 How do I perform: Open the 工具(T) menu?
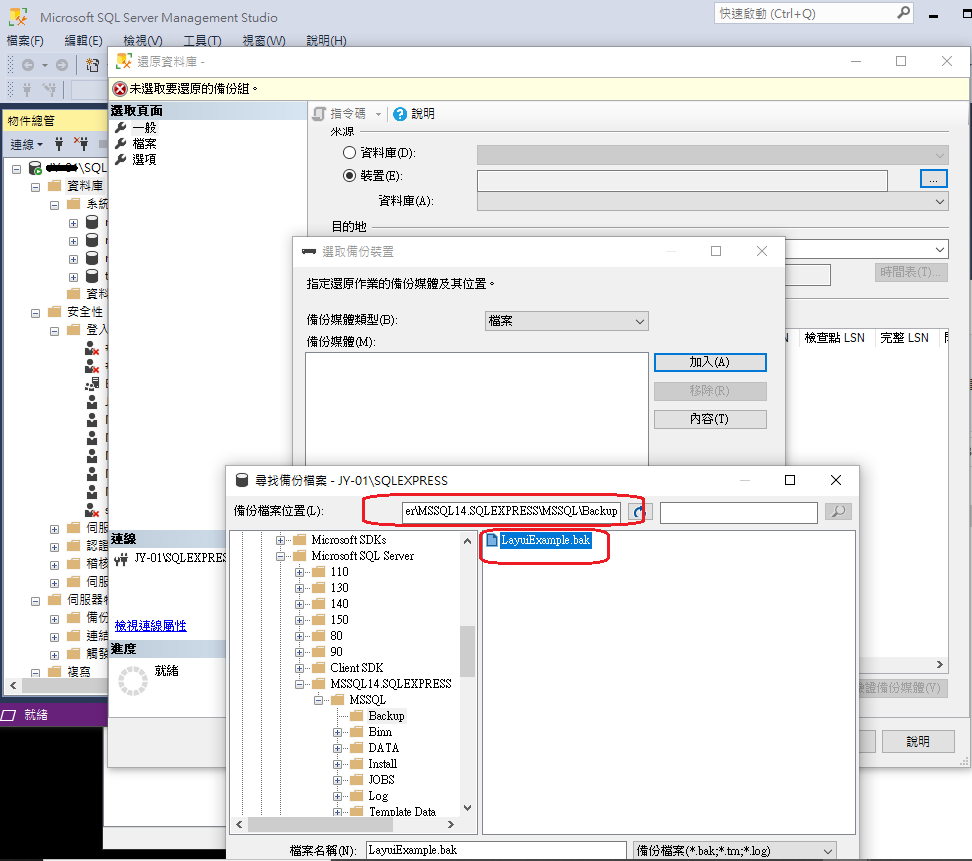pyautogui.click(x=202, y=41)
